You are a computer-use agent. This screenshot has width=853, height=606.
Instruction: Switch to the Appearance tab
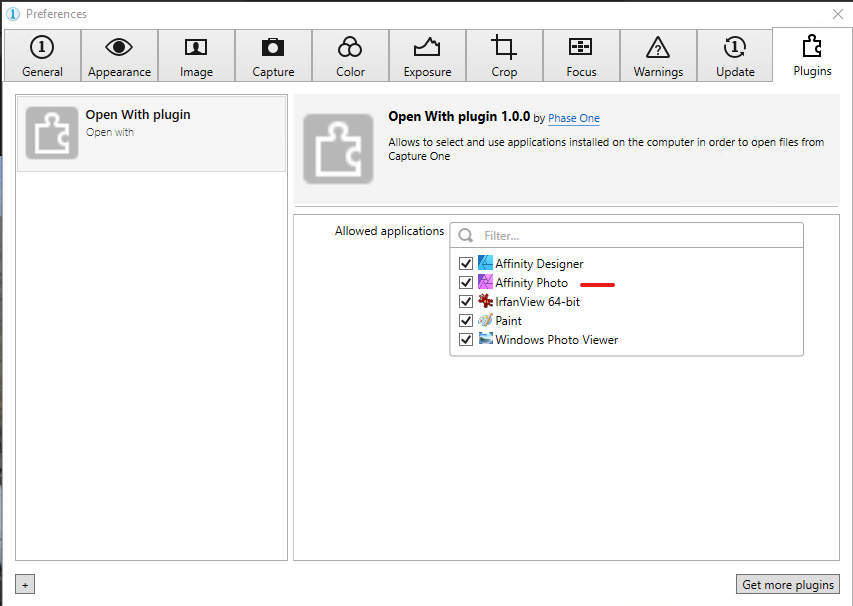tap(119, 56)
